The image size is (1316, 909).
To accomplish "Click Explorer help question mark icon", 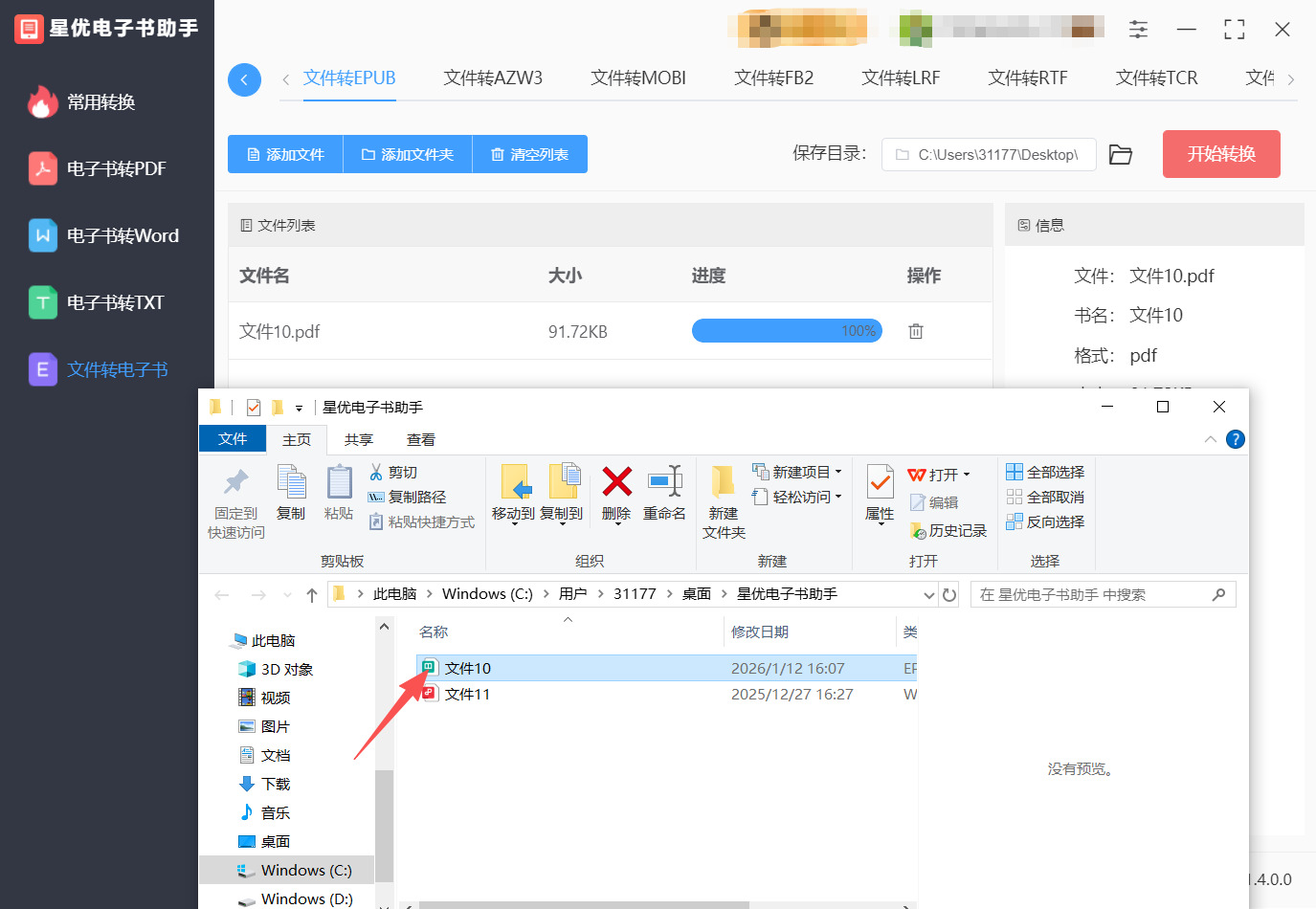I will click(x=1236, y=439).
